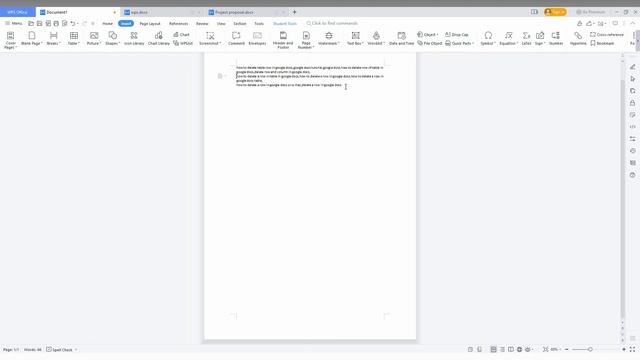The height and width of the screenshot is (360, 640).
Task: Switch to Web Layout view icon
Action: [x=519, y=349]
